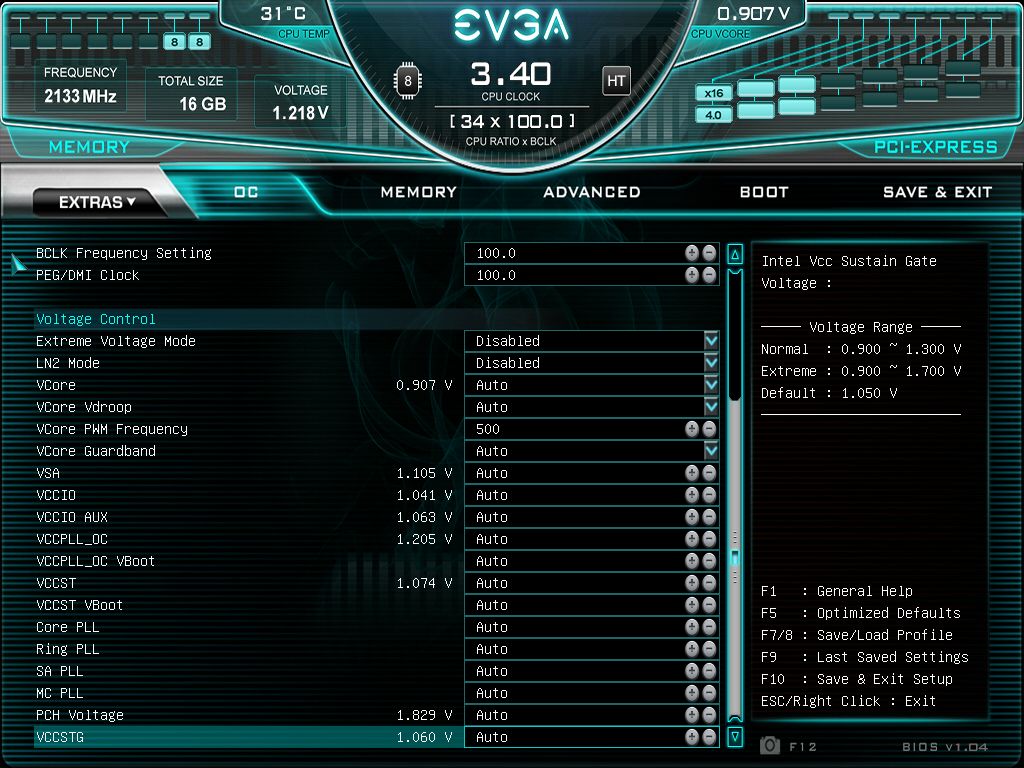
Task: Click the PEG/DMI Clock label
Action: (88, 275)
